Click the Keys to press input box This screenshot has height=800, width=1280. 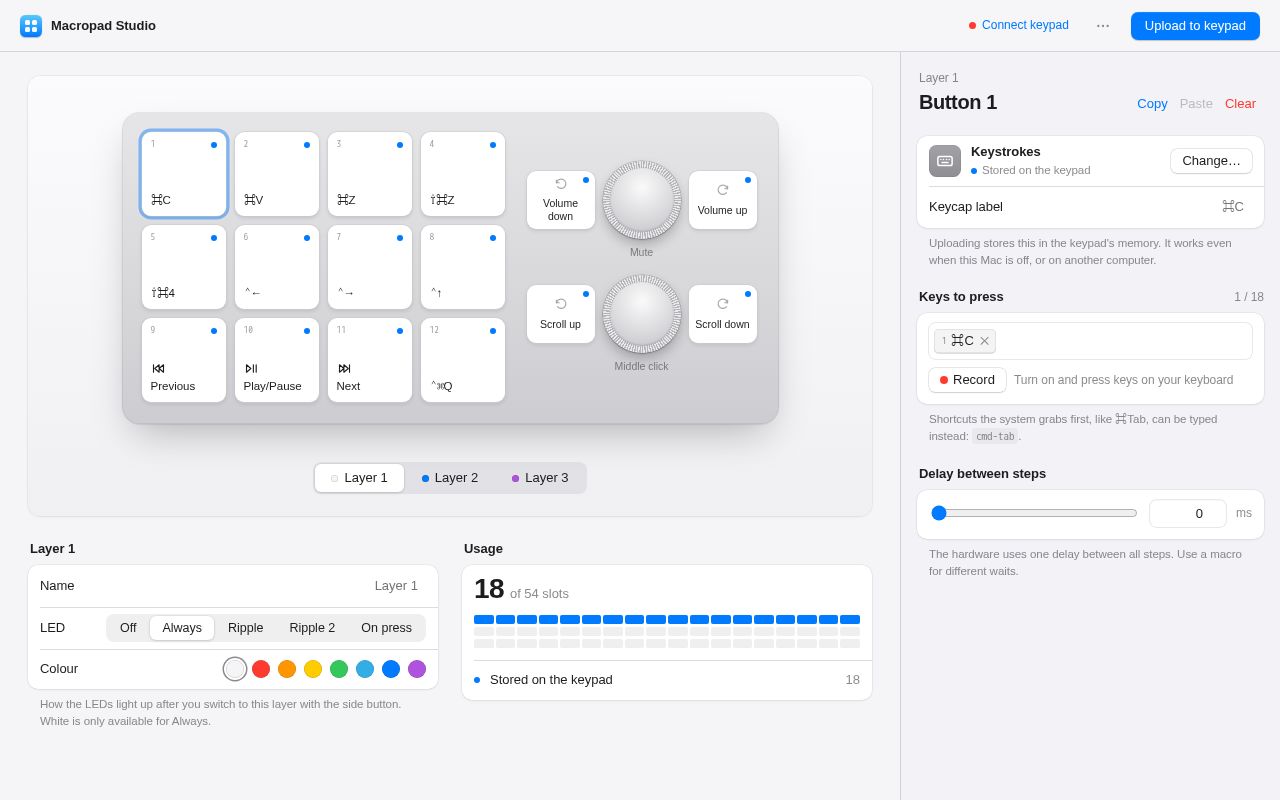tap(1090, 341)
